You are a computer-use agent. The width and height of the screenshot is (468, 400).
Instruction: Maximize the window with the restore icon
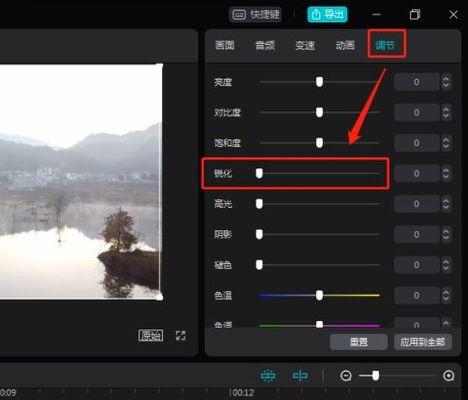[x=415, y=15]
